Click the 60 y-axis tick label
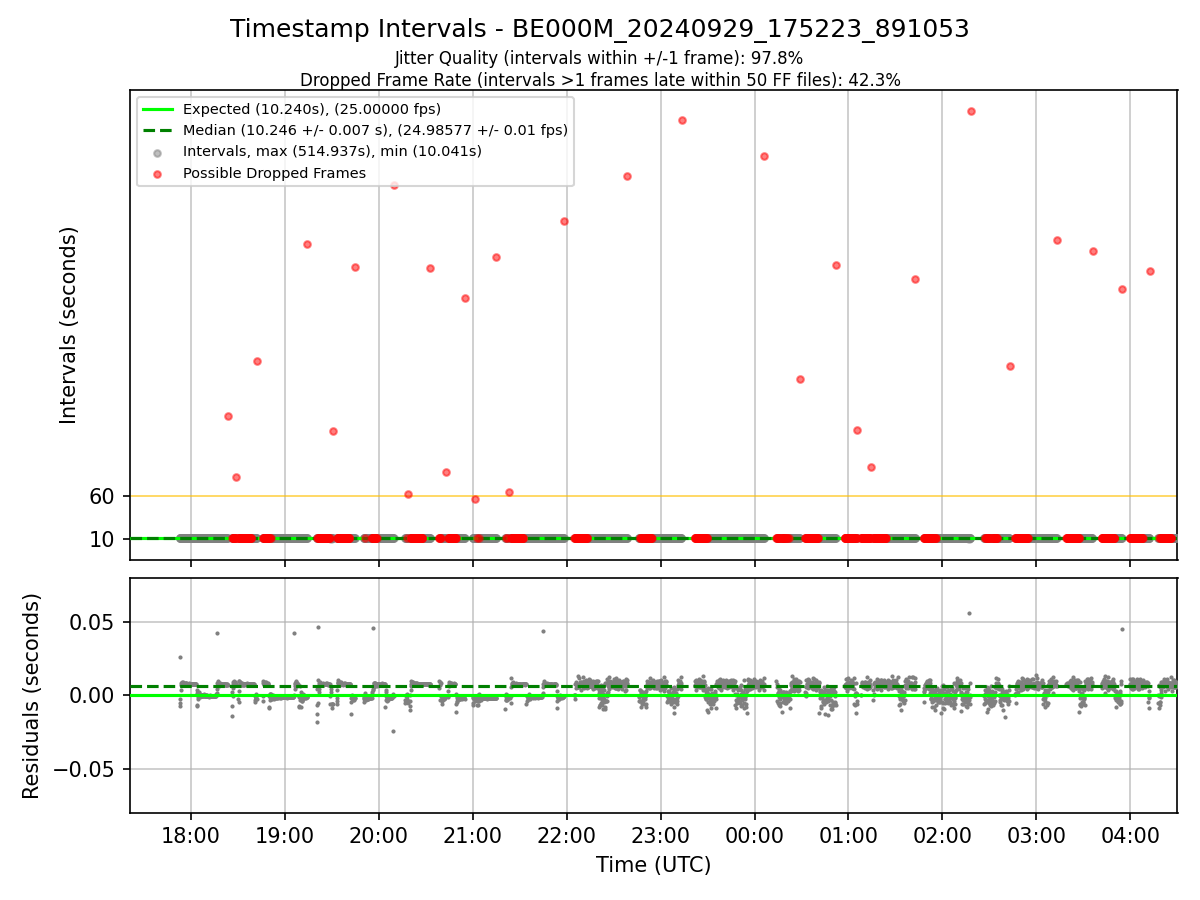 point(103,496)
